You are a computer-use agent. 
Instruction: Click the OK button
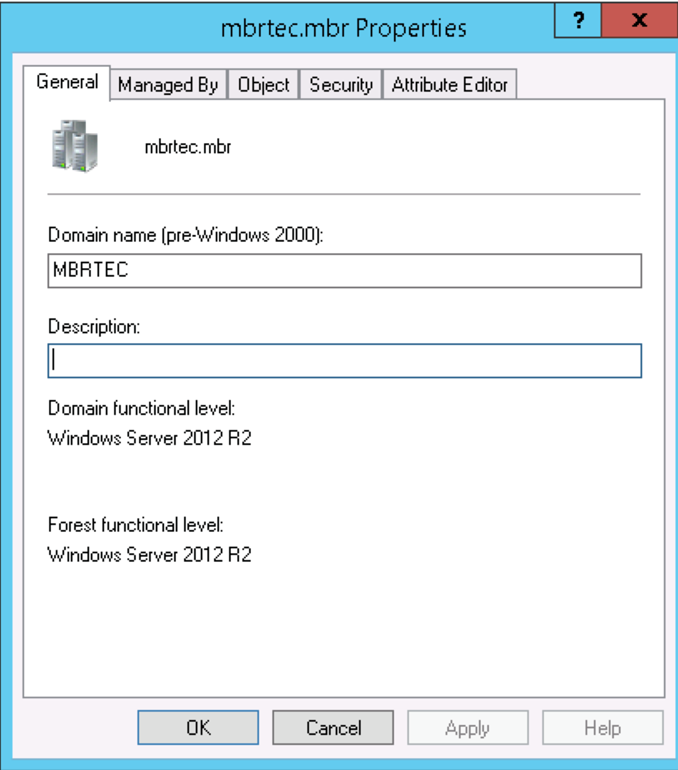[x=198, y=727]
